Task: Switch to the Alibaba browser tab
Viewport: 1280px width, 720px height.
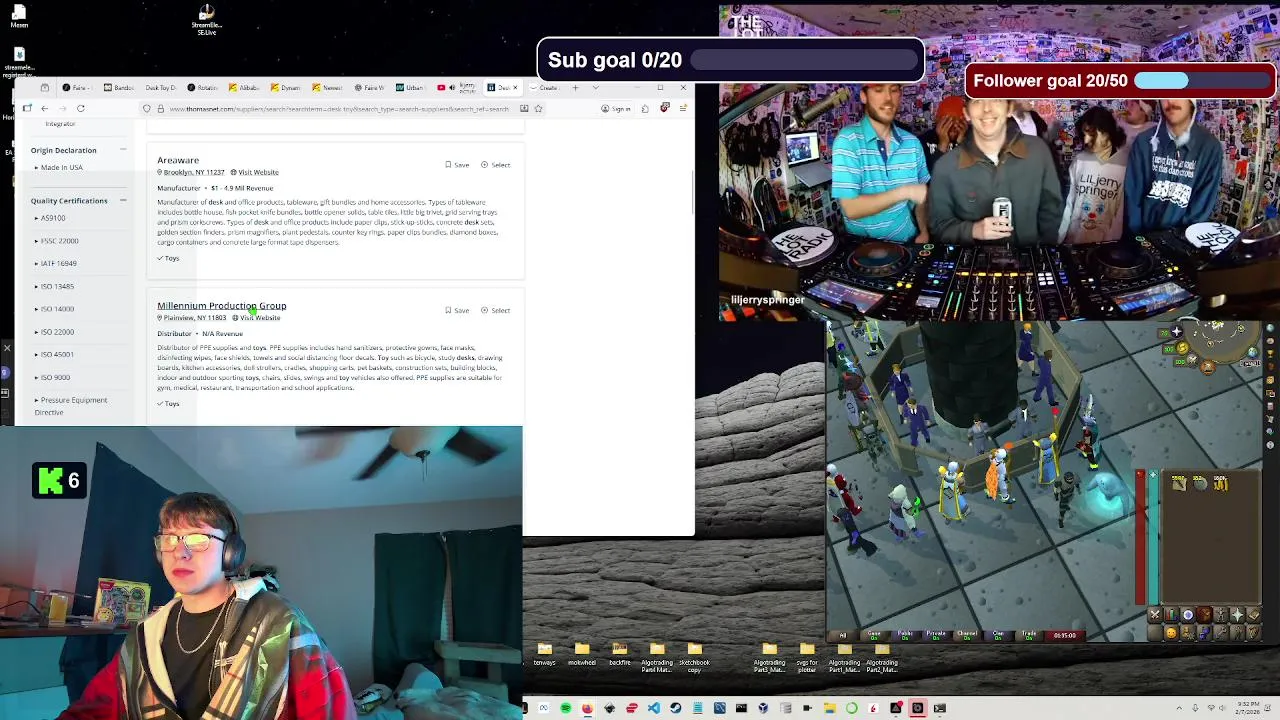Action: [x=244, y=87]
